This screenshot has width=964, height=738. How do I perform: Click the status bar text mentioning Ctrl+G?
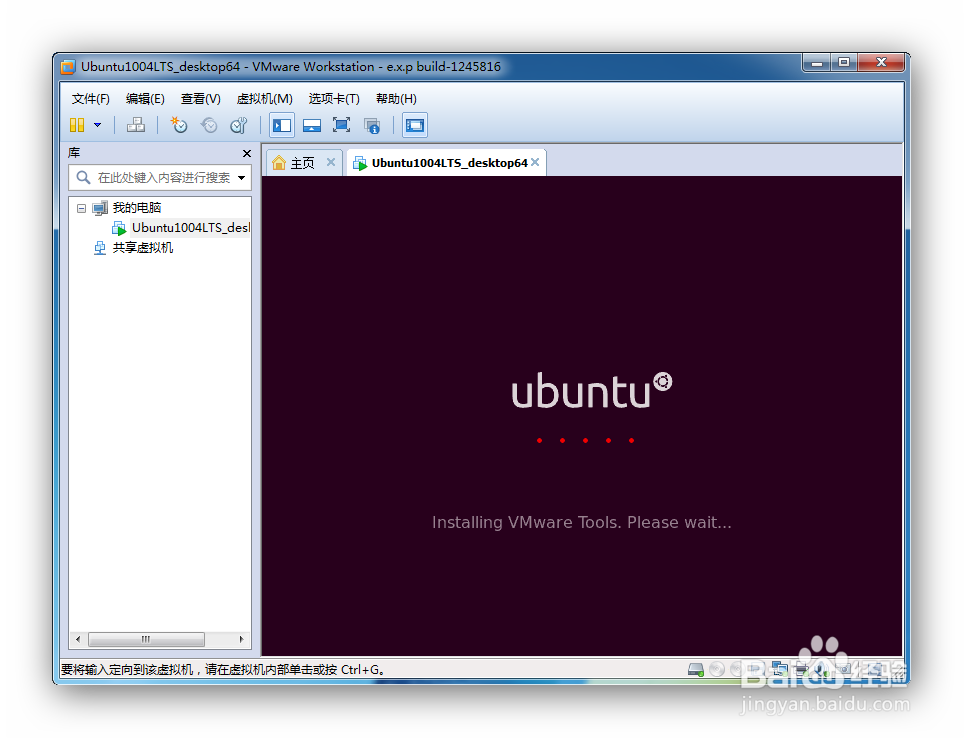[223, 669]
